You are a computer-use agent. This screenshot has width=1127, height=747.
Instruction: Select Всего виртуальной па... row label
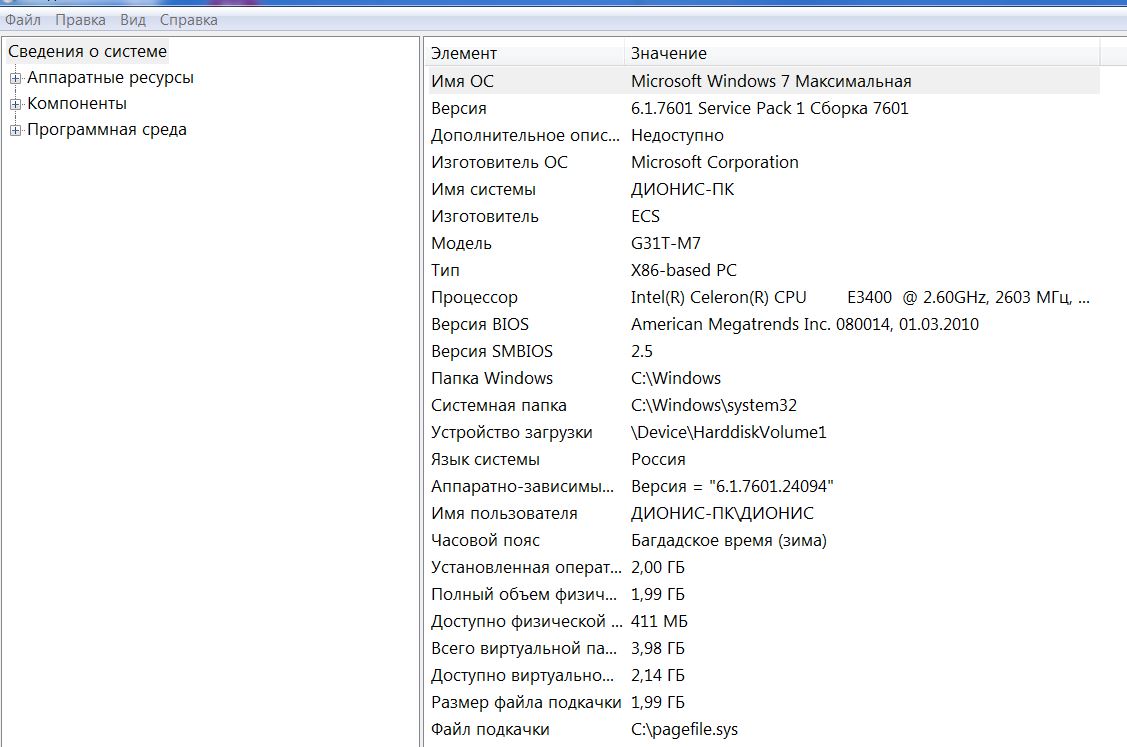click(524, 649)
